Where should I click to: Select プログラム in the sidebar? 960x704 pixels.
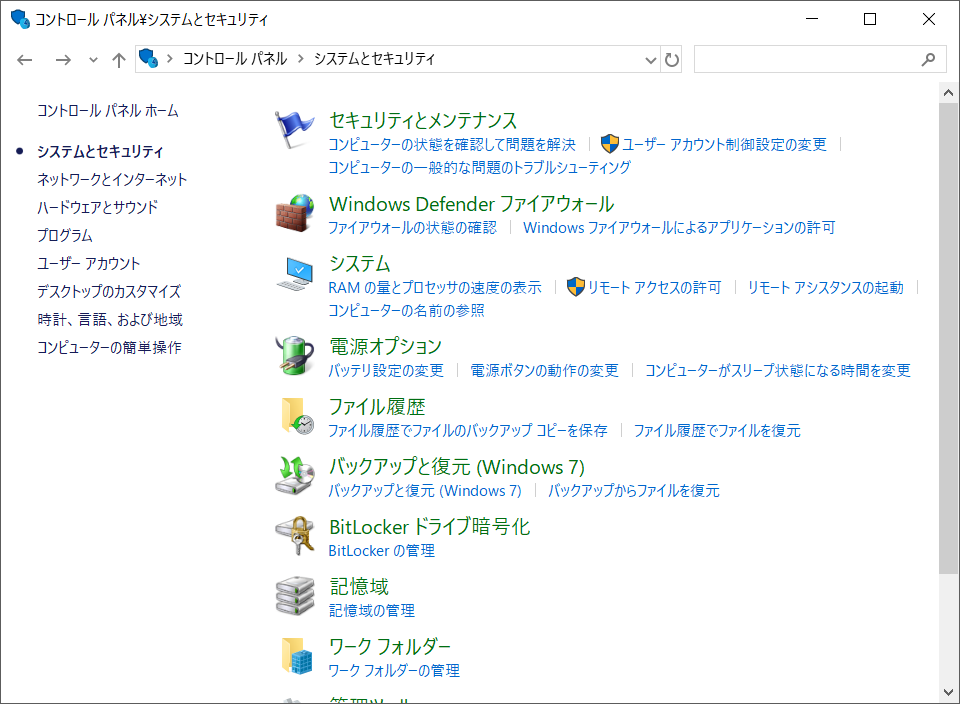coord(65,235)
